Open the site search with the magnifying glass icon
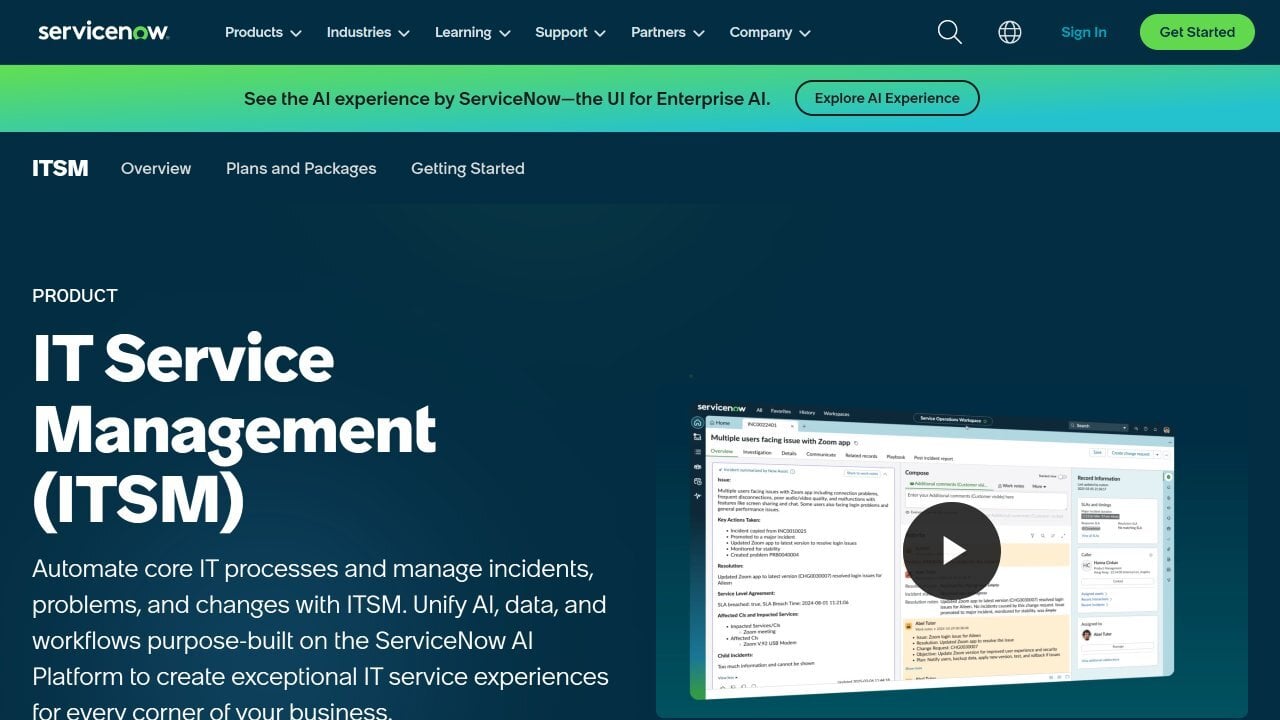 949,32
